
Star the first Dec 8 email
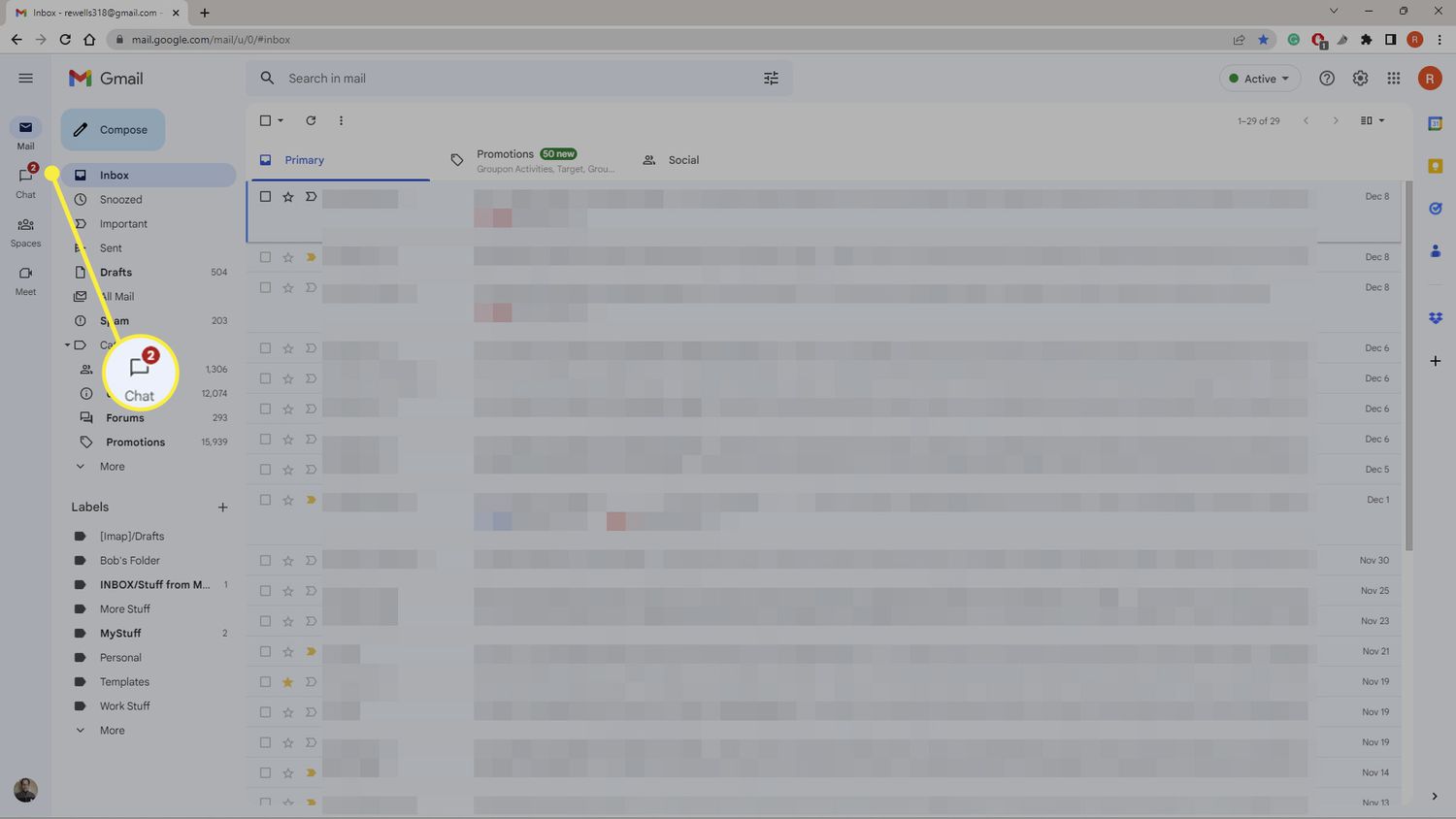tap(287, 196)
